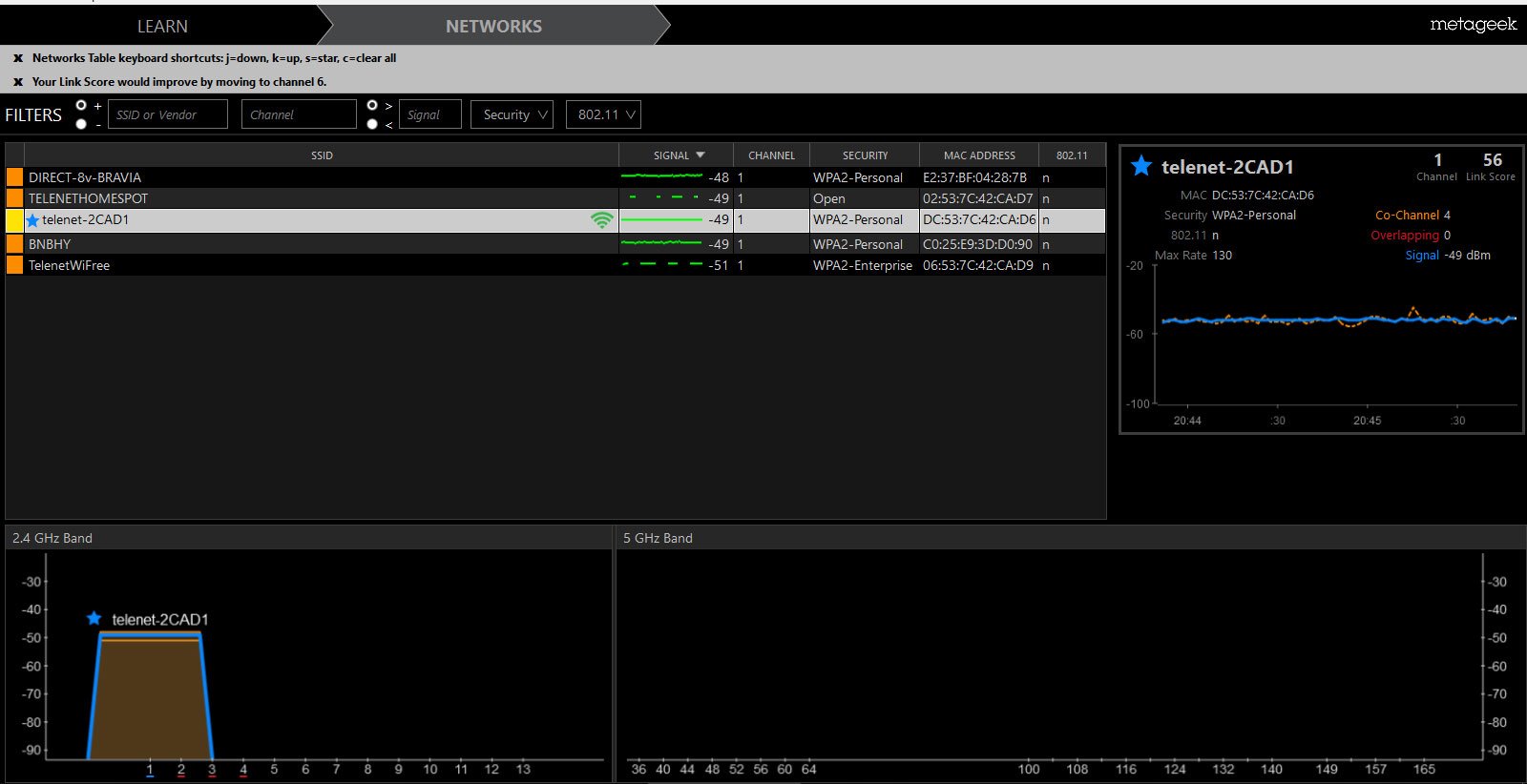Dismiss the Link Score channel 6 tip
The height and width of the screenshot is (784, 1527).
point(18,82)
